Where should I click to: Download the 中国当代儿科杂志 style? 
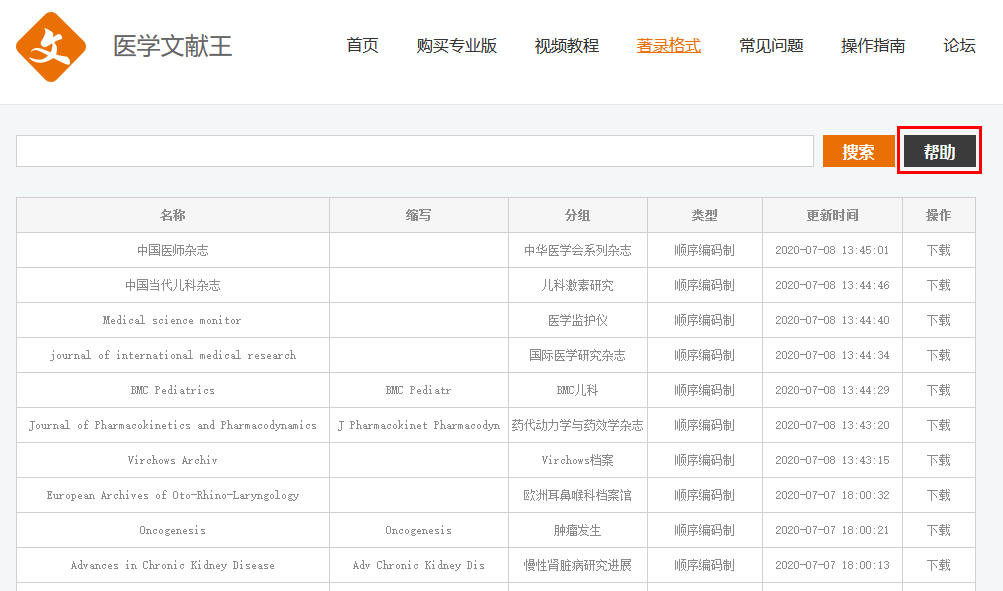[x=938, y=285]
